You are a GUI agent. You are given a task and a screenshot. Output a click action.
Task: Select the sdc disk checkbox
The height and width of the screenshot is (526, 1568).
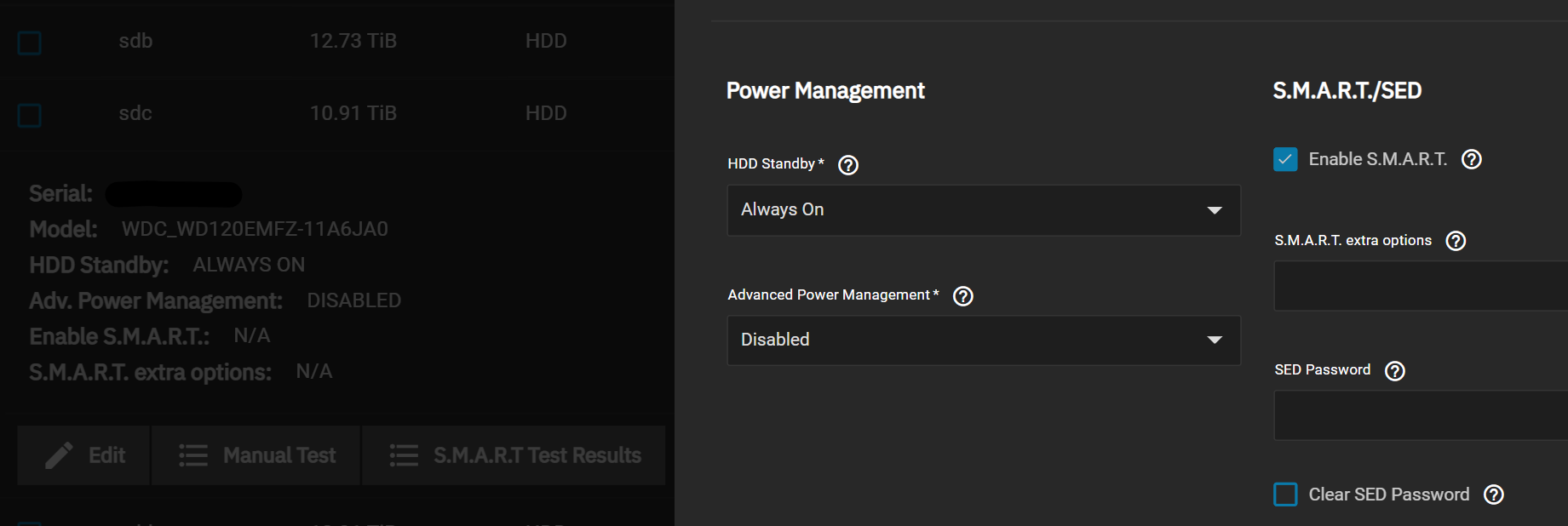click(30, 115)
